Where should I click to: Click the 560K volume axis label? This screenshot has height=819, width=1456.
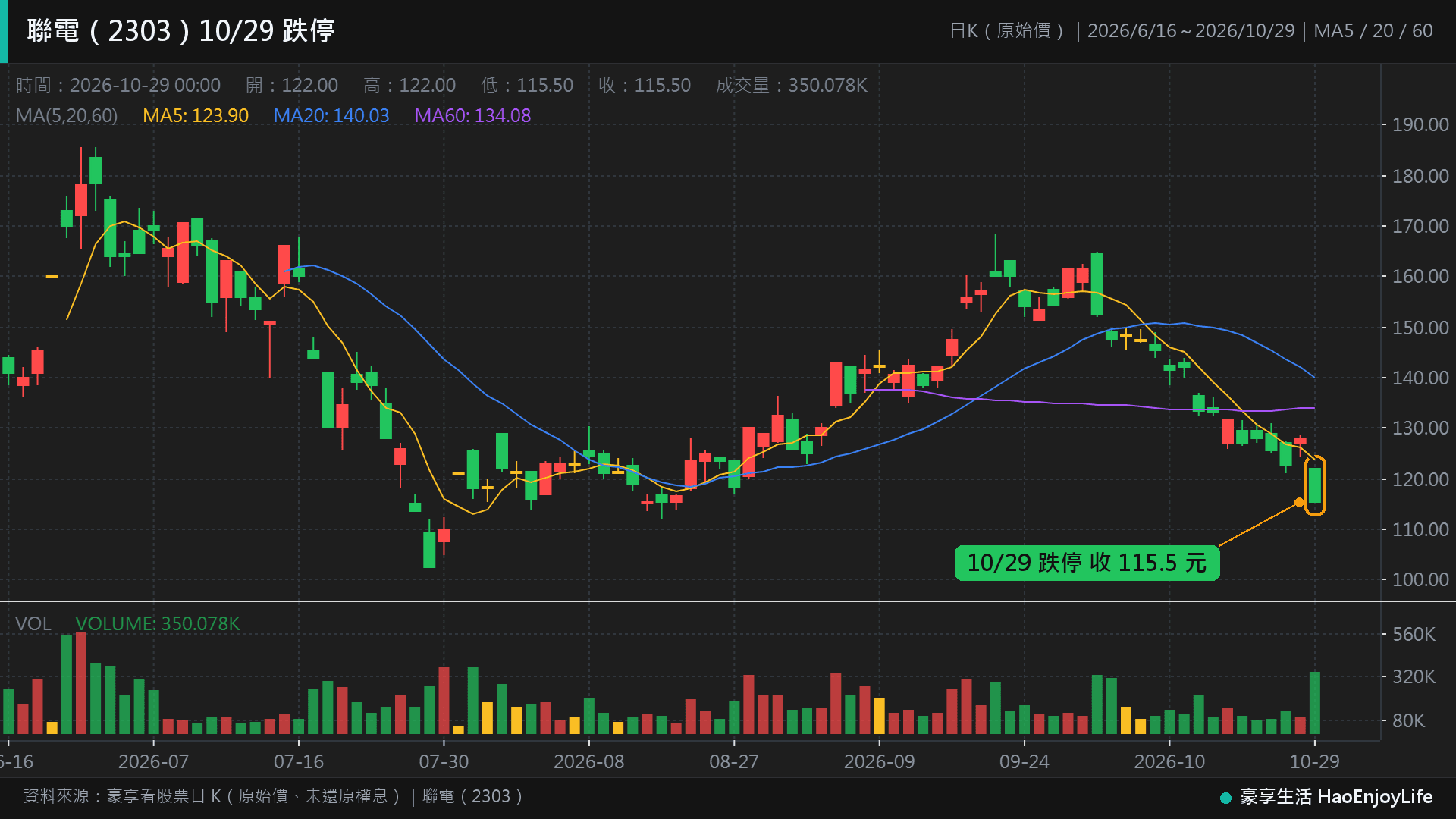pos(1414,634)
